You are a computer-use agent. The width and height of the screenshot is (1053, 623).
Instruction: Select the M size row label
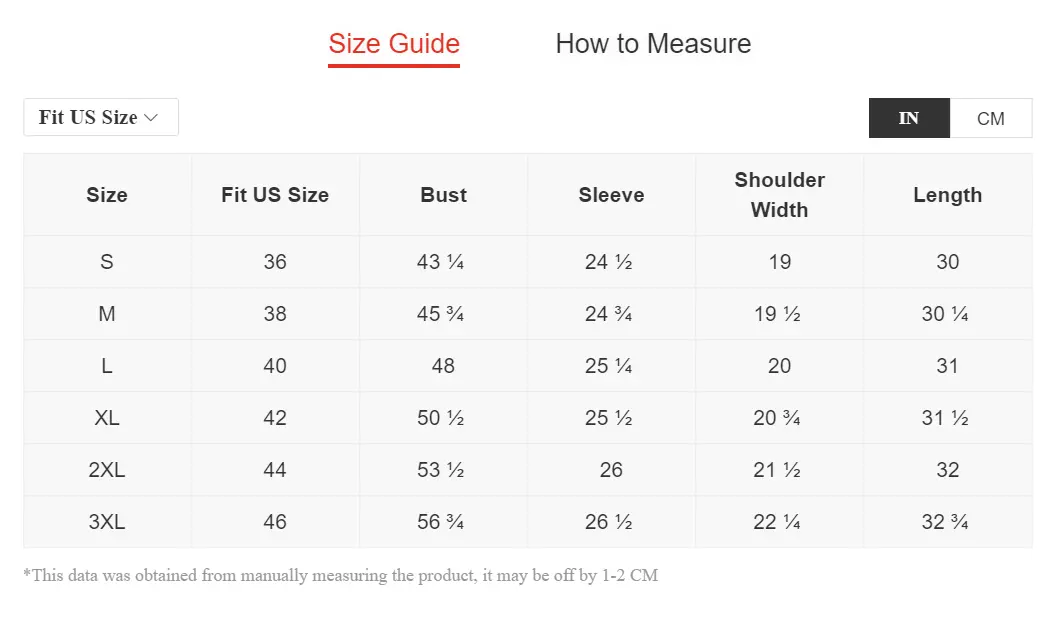pos(107,314)
